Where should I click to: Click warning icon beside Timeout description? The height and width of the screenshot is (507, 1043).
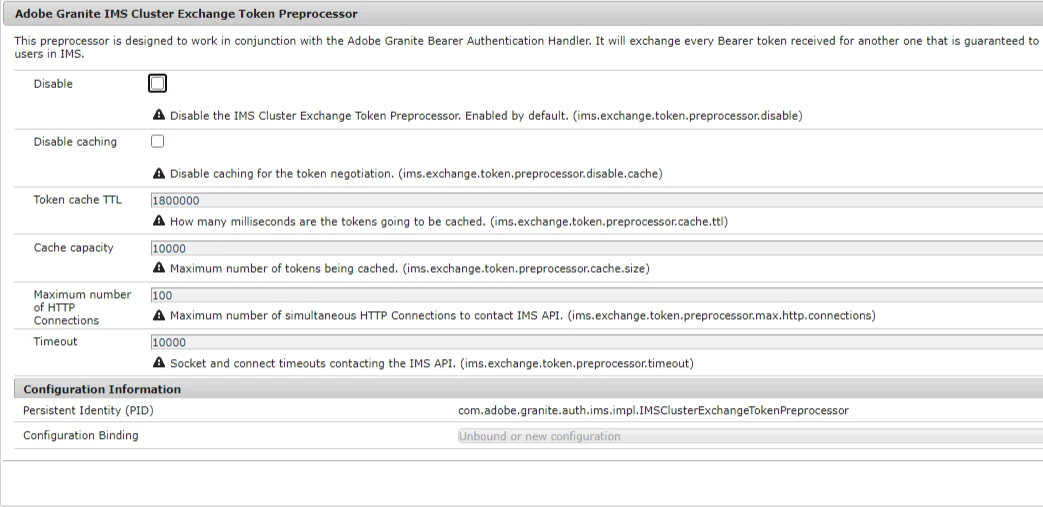[158, 363]
